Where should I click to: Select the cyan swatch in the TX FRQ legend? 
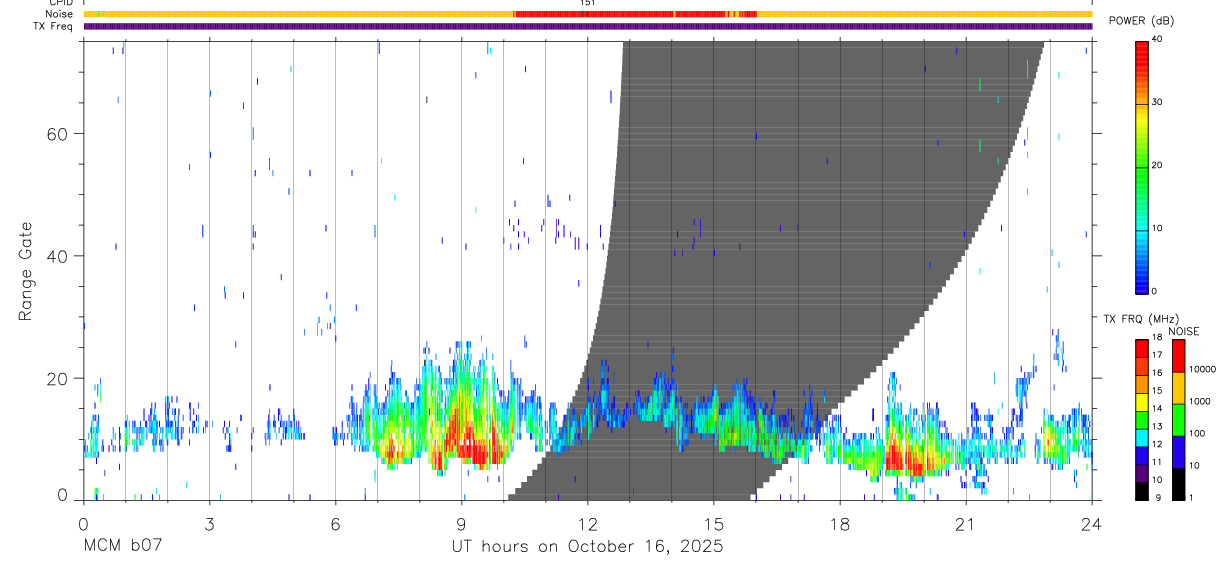pos(1141,437)
